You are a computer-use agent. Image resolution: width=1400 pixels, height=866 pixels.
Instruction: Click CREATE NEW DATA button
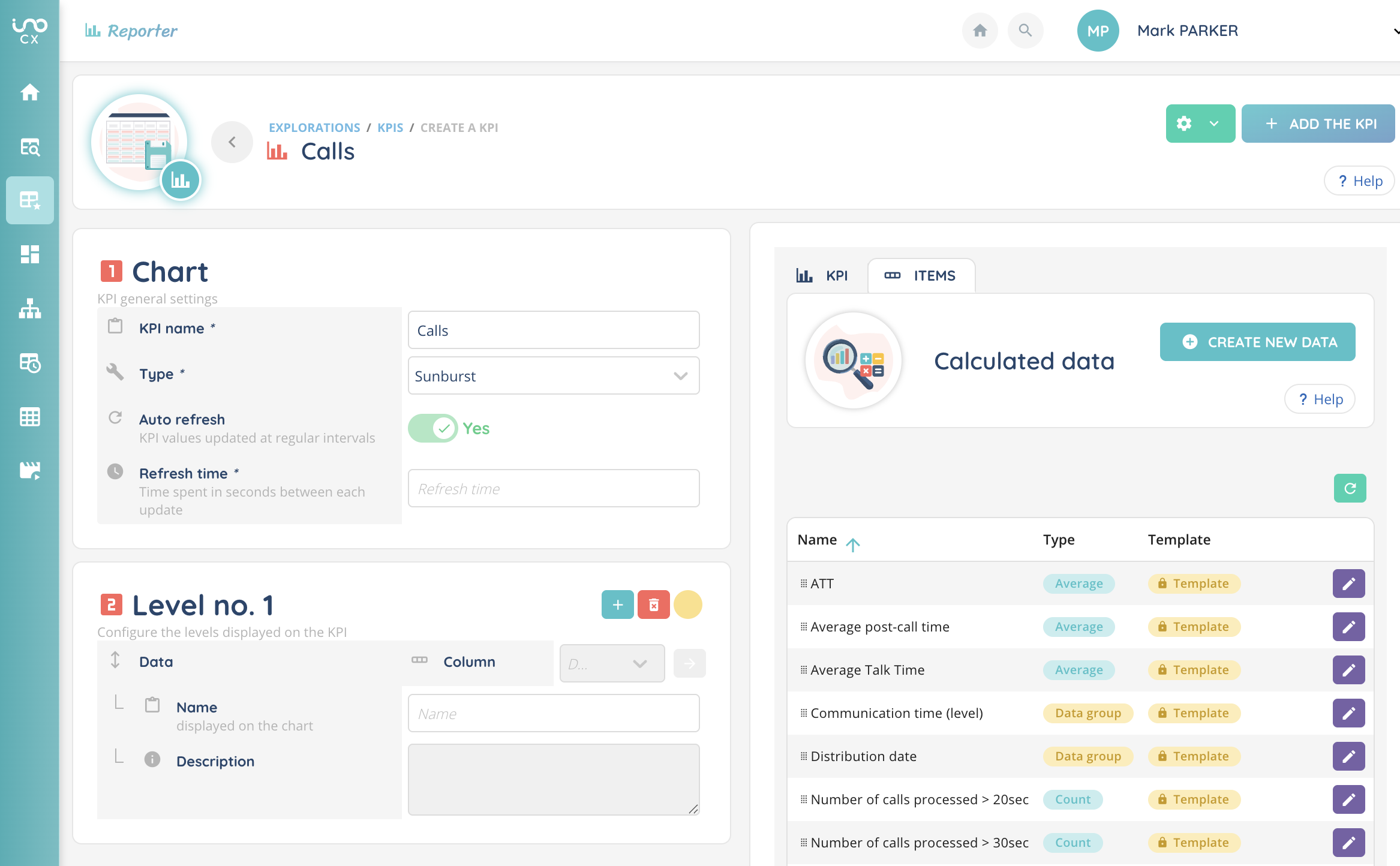(x=1257, y=342)
